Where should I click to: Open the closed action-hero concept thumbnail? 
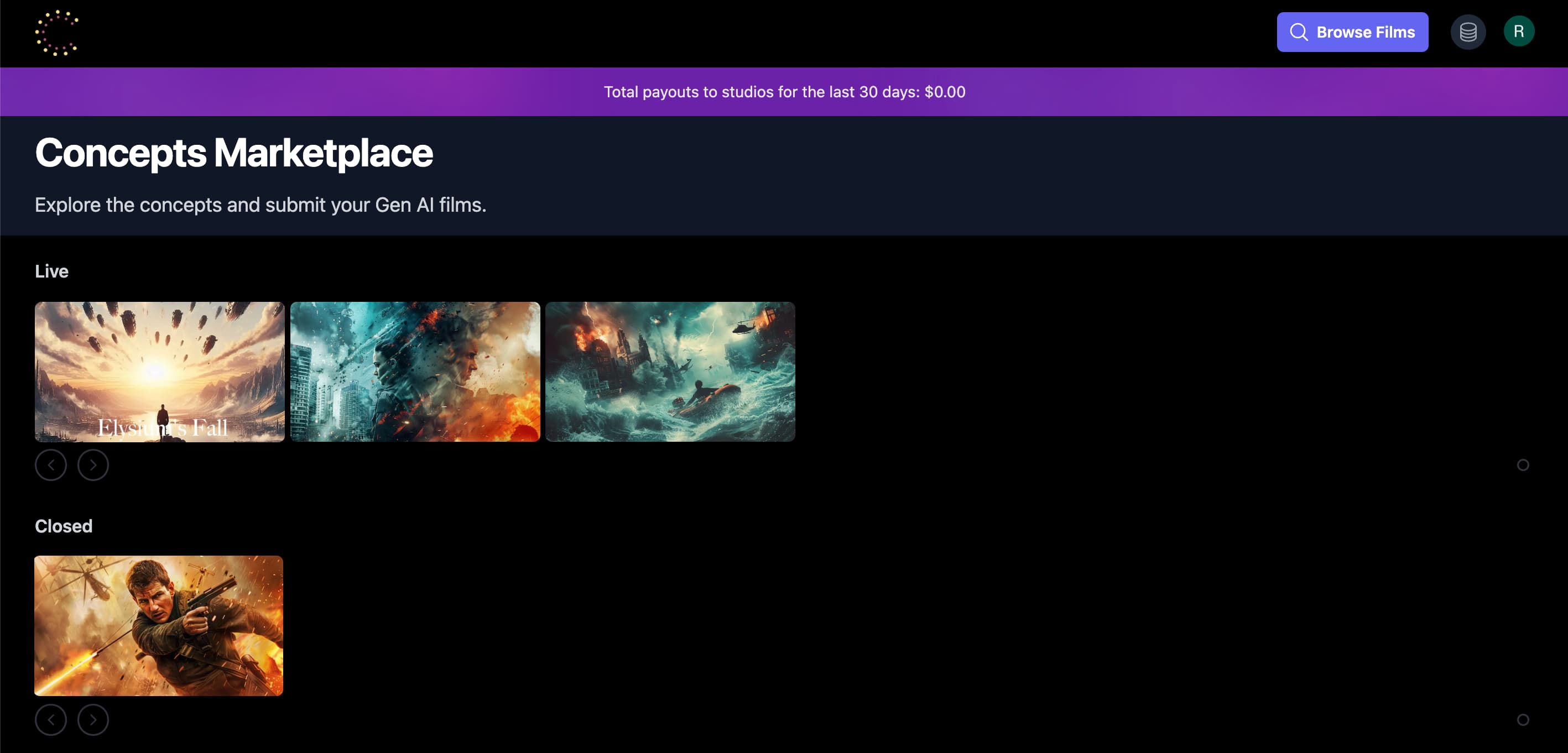click(158, 625)
